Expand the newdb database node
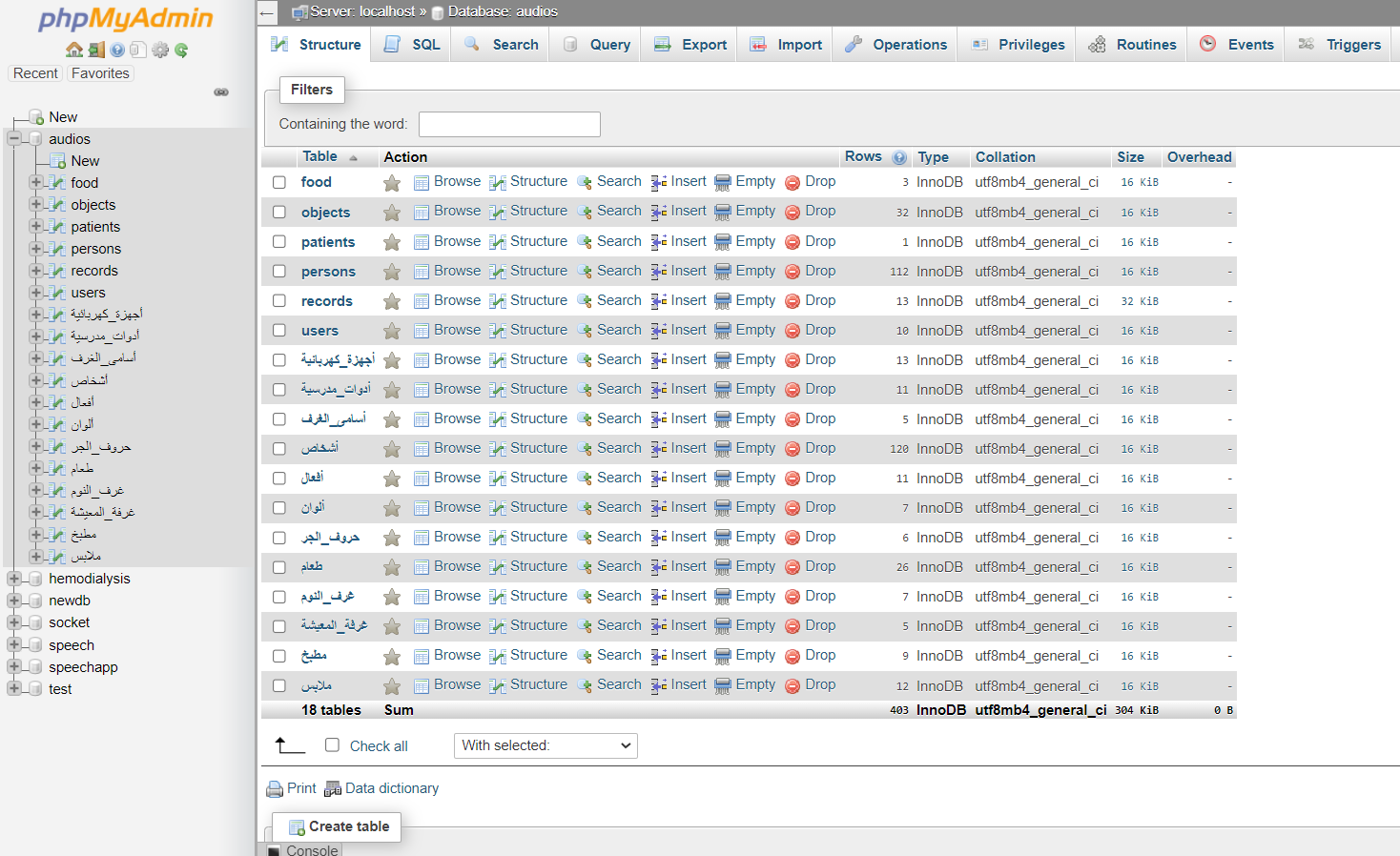Image resolution: width=1400 pixels, height=856 pixels. [x=14, y=601]
